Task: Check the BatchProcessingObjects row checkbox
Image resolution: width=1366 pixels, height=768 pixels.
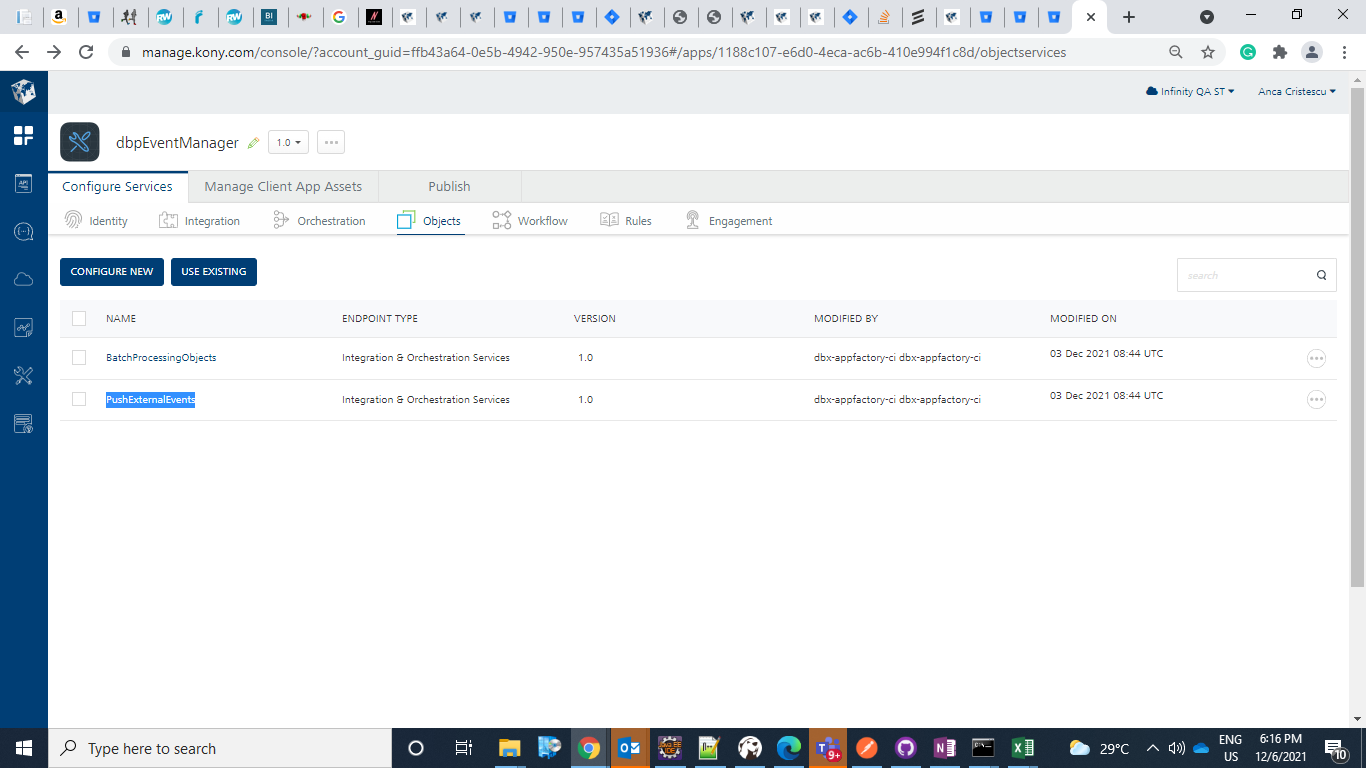Action: [x=79, y=357]
